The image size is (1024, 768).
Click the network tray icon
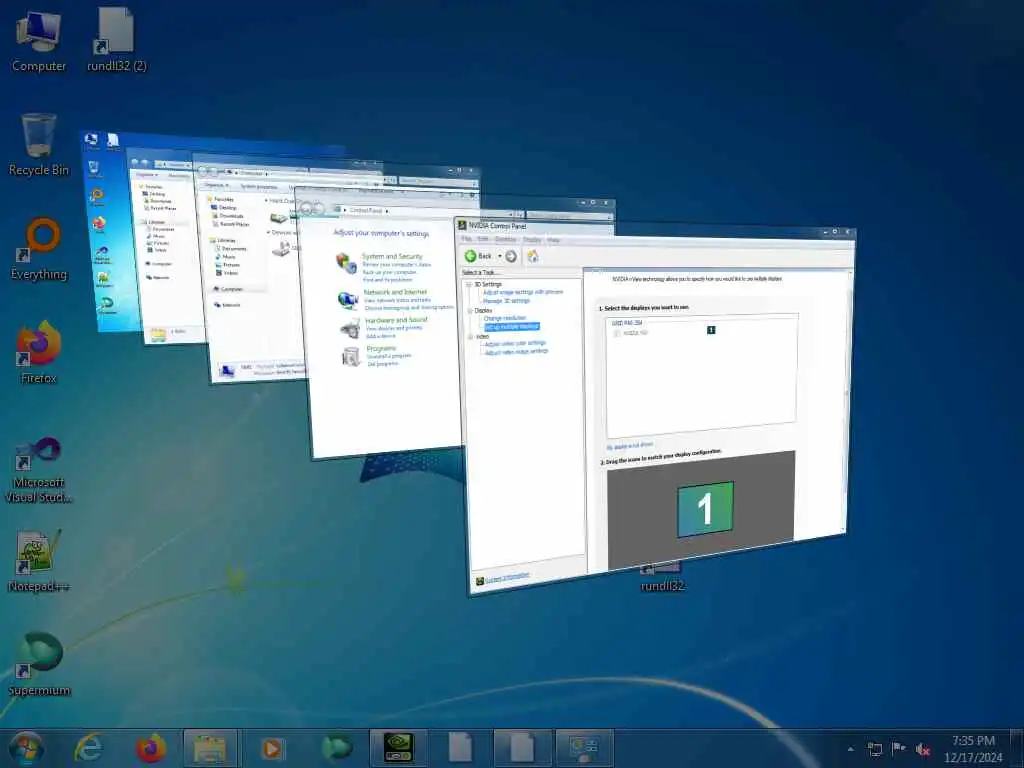(x=875, y=749)
